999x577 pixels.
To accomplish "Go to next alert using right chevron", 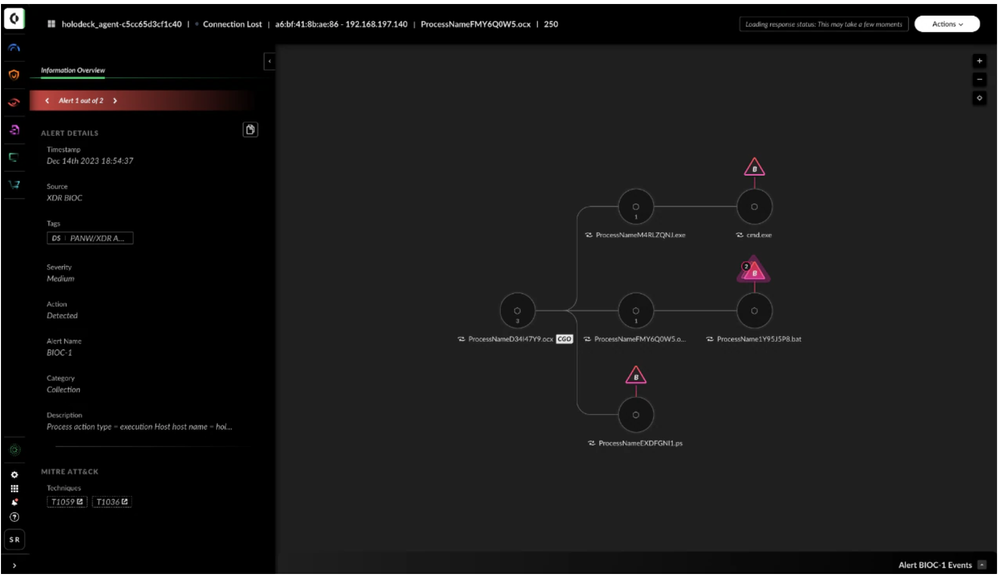I will [x=115, y=101].
